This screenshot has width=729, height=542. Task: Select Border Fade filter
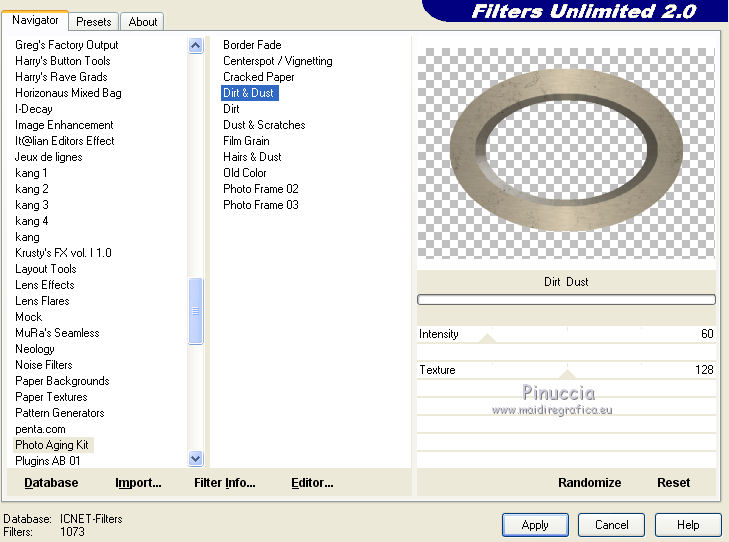(252, 45)
